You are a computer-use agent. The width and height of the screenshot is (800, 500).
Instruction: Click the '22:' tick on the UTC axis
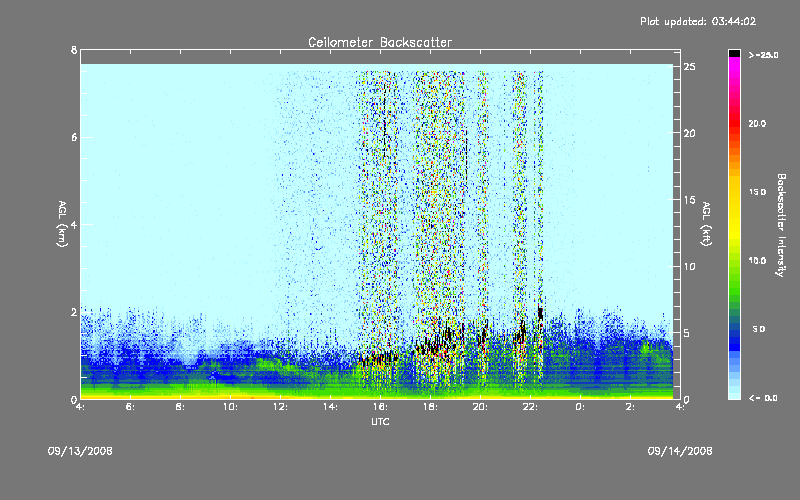tap(530, 407)
